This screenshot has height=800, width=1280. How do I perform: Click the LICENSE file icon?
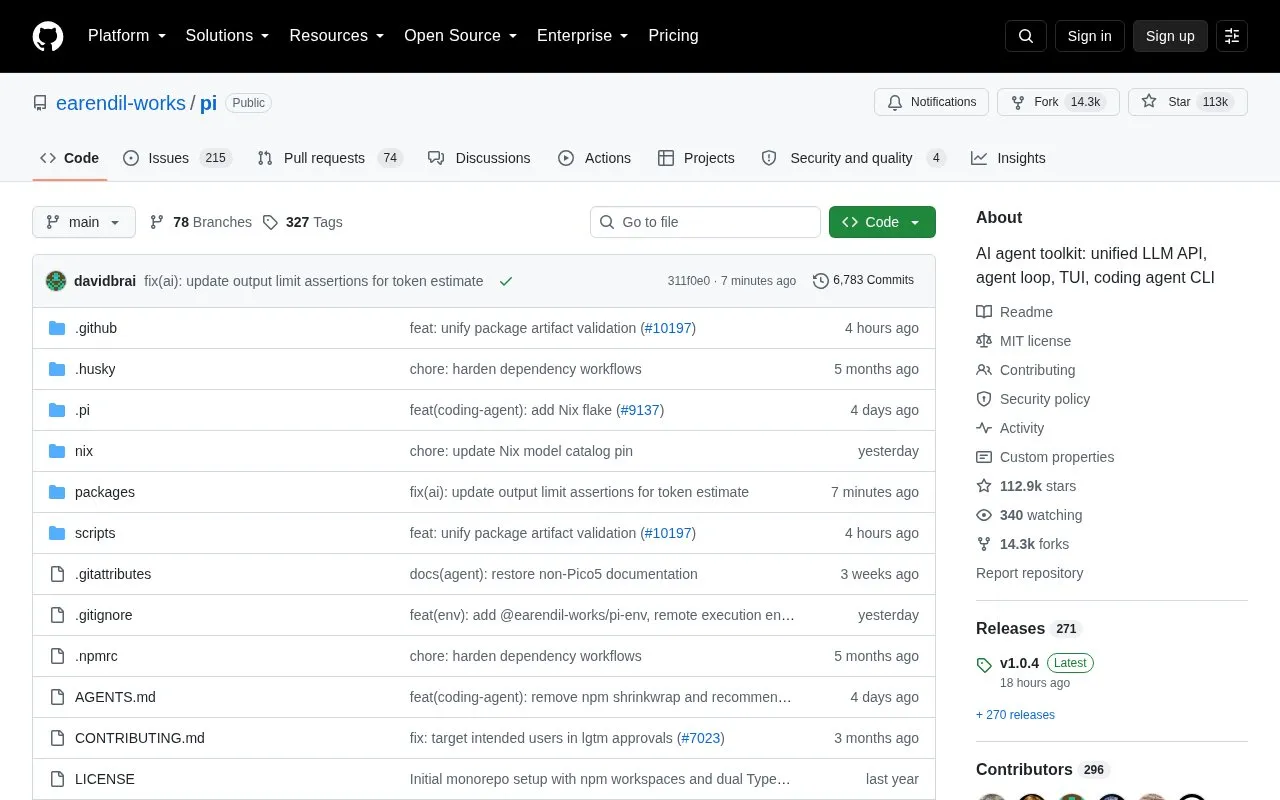57,779
